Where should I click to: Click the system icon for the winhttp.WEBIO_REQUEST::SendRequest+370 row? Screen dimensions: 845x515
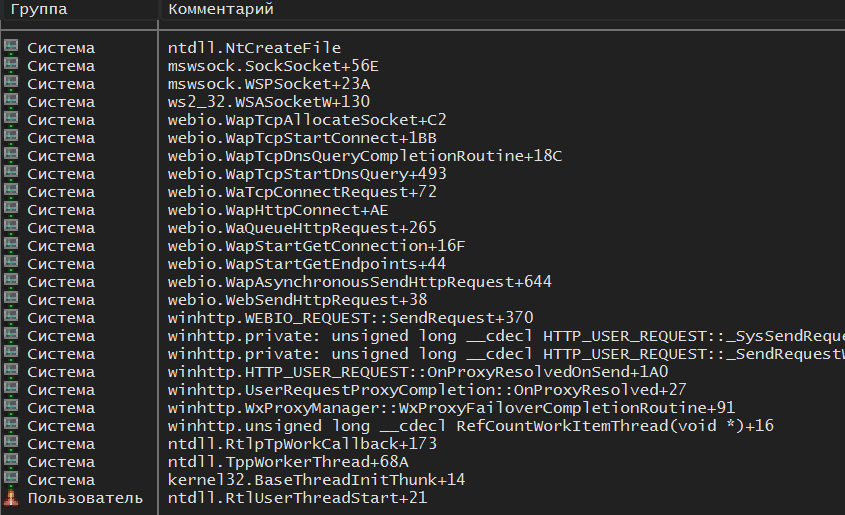tap(12, 317)
